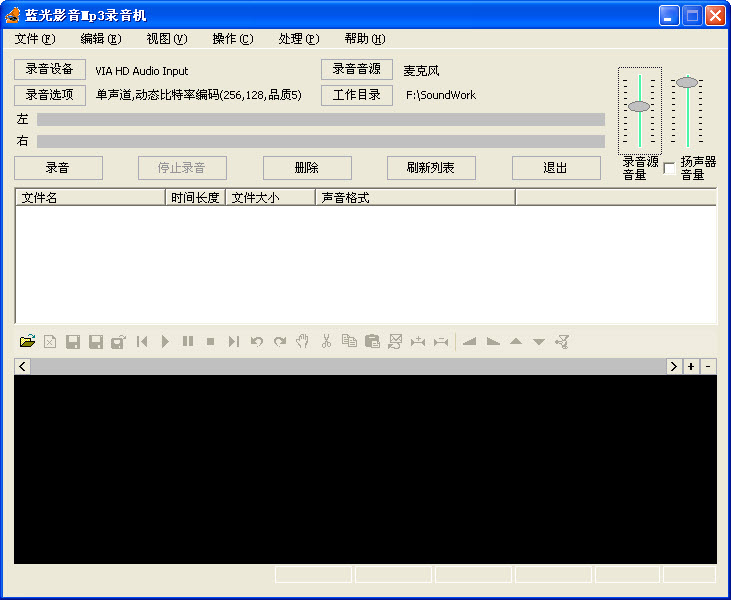Image resolution: width=731 pixels, height=600 pixels.
Task: Click the 删除 button
Action: point(307,168)
